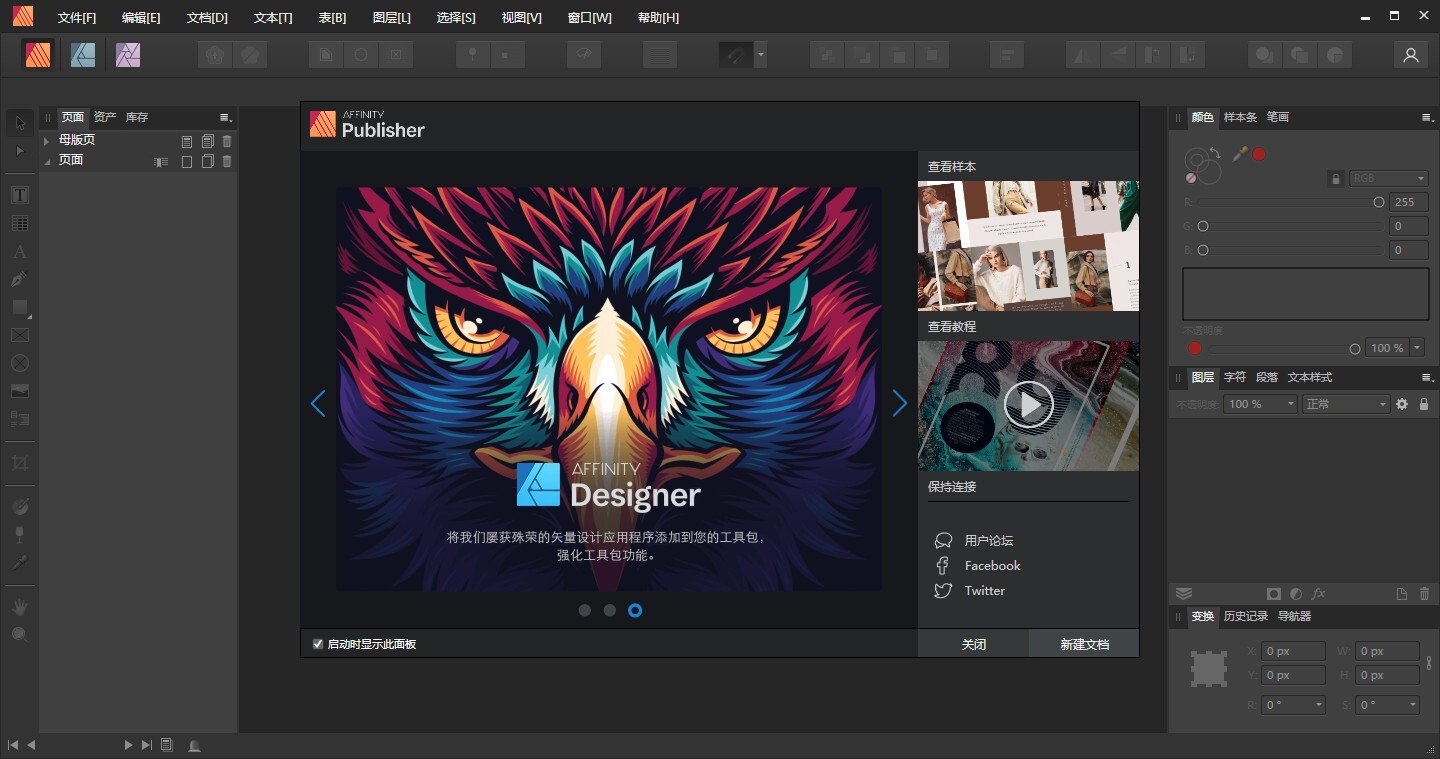Click the layer effects fx icon

coord(1319,594)
